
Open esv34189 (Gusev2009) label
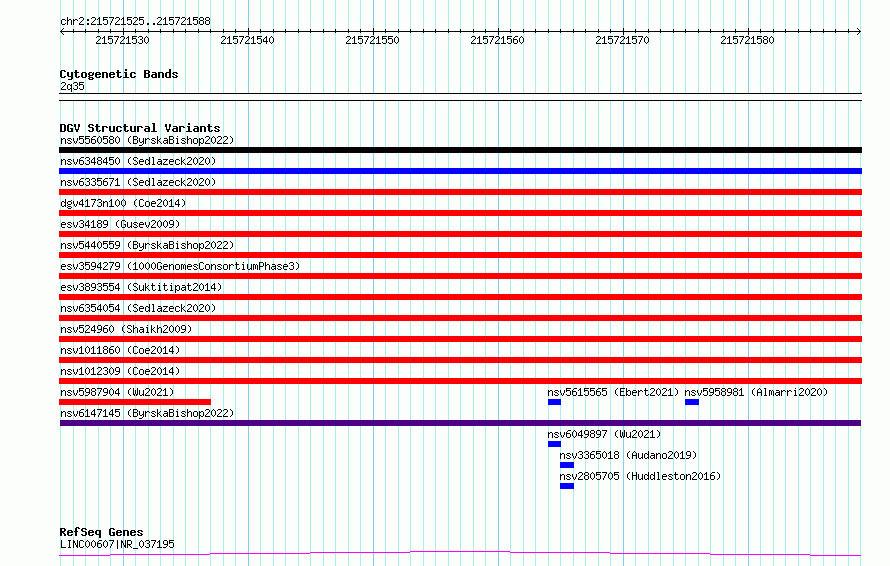click(x=120, y=224)
